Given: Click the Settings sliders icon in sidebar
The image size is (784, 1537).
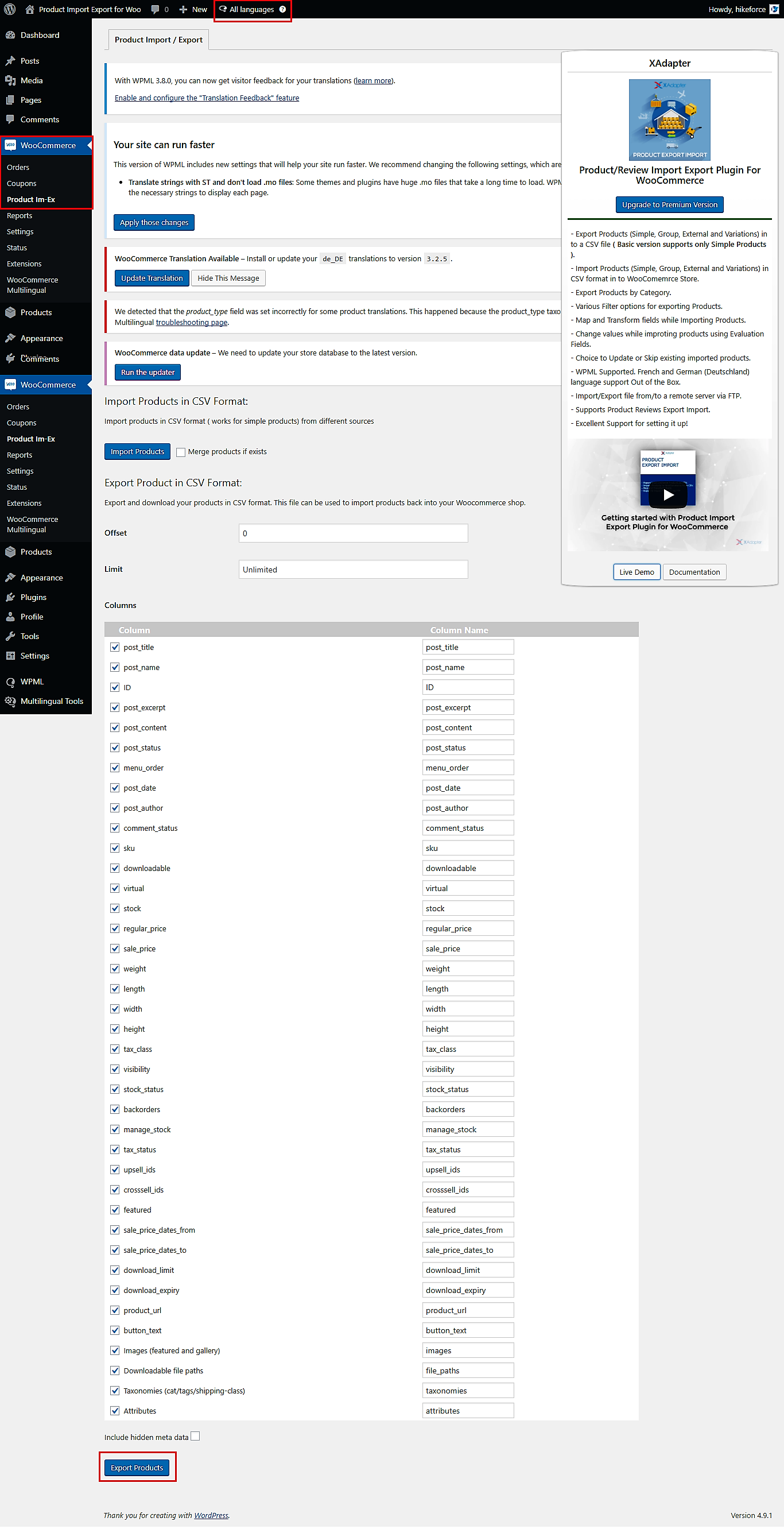Looking at the screenshot, I should [10, 655].
